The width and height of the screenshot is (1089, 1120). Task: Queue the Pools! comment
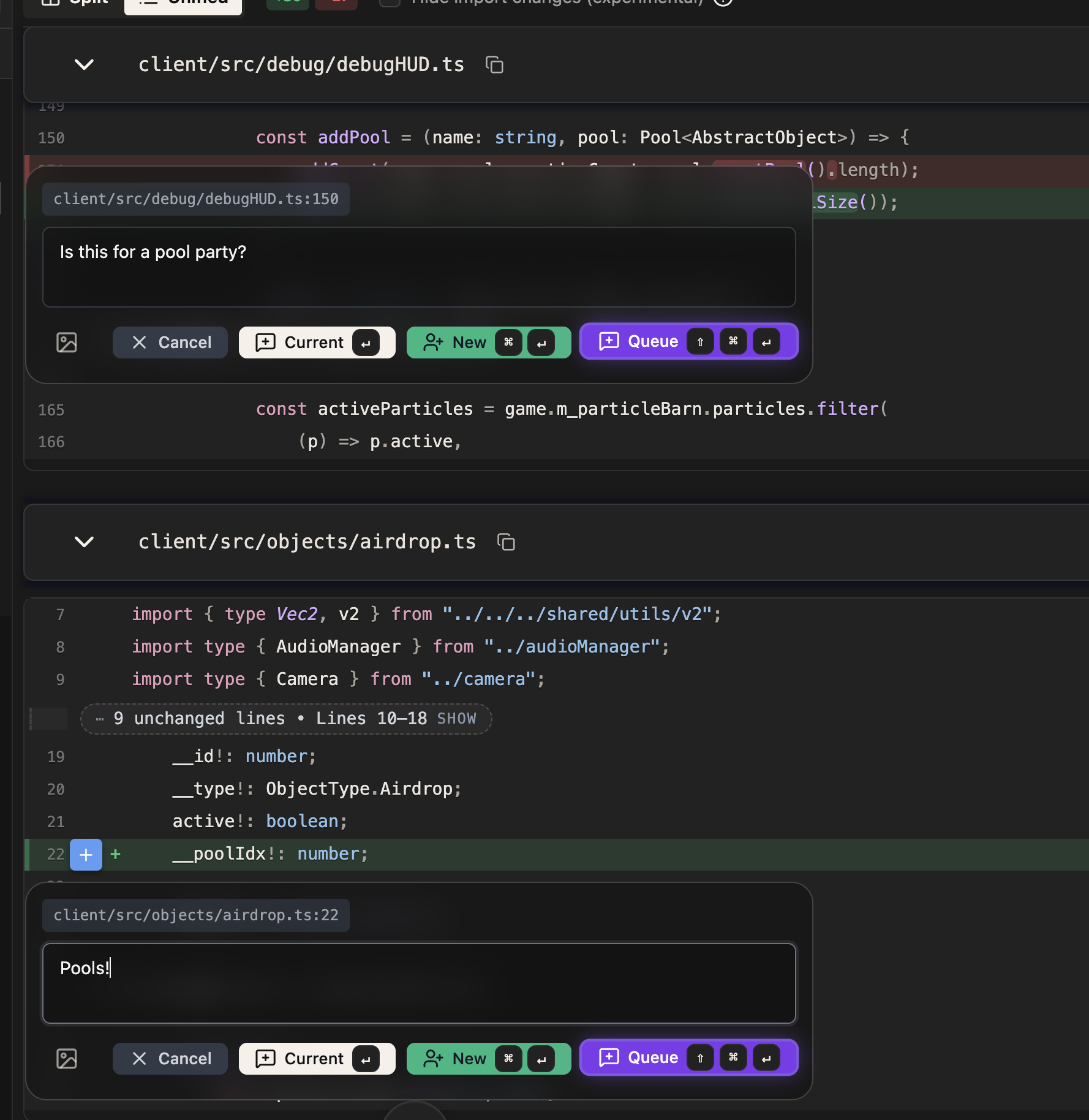coord(689,1058)
